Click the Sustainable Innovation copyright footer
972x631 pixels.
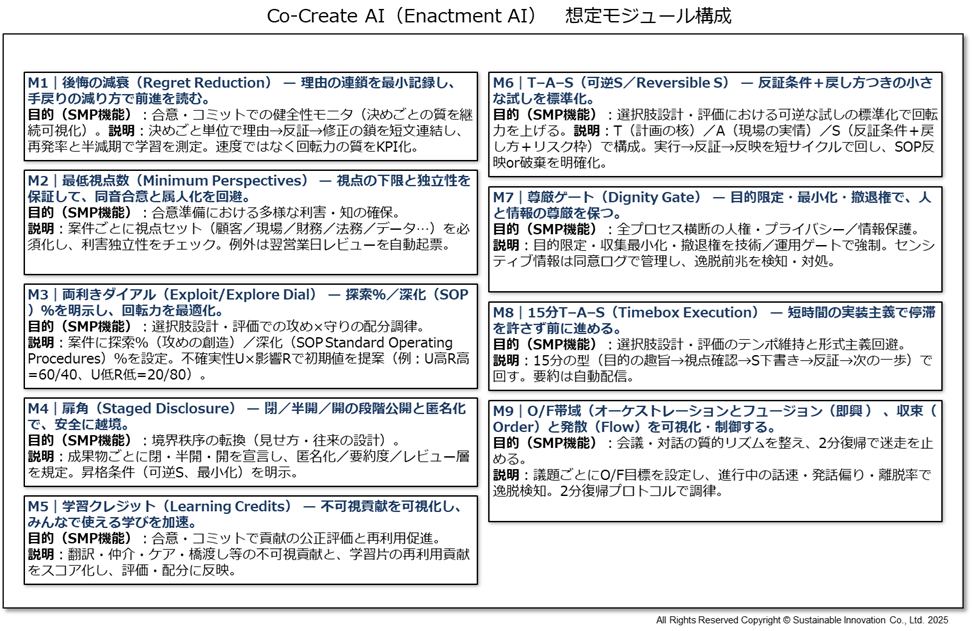tap(801, 620)
